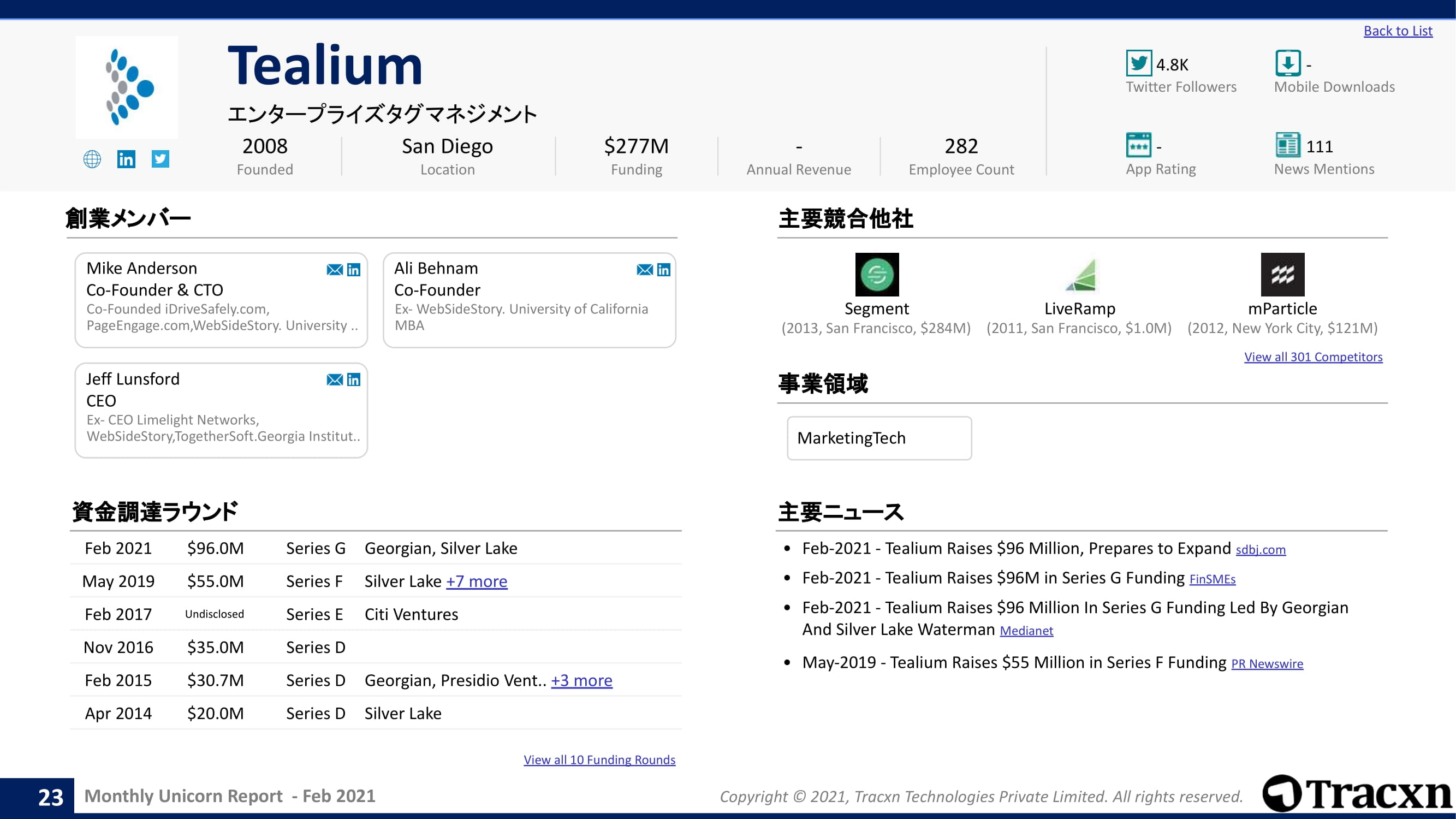Screen dimensions: 1456x819
Task: Open Jeff Lunsford's LinkedIn icon
Action: point(354,380)
